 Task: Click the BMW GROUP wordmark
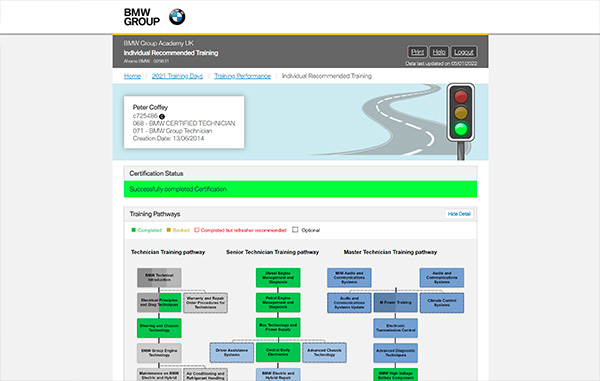coord(142,17)
